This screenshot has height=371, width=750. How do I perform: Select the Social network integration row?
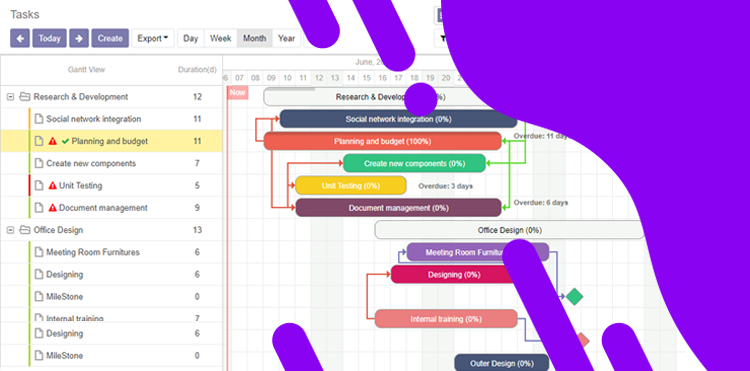point(111,119)
